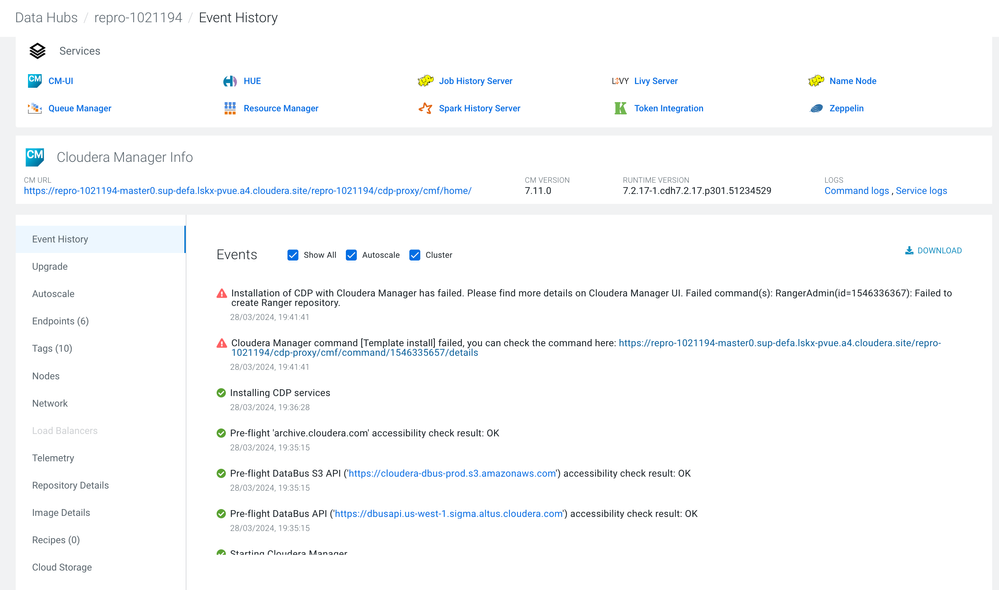Open Command logs

click(856, 191)
